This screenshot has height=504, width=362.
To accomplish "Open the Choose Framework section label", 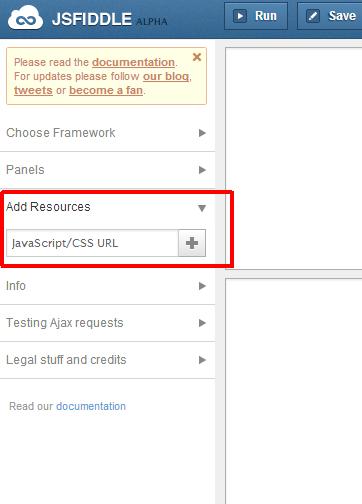I will 61,133.
